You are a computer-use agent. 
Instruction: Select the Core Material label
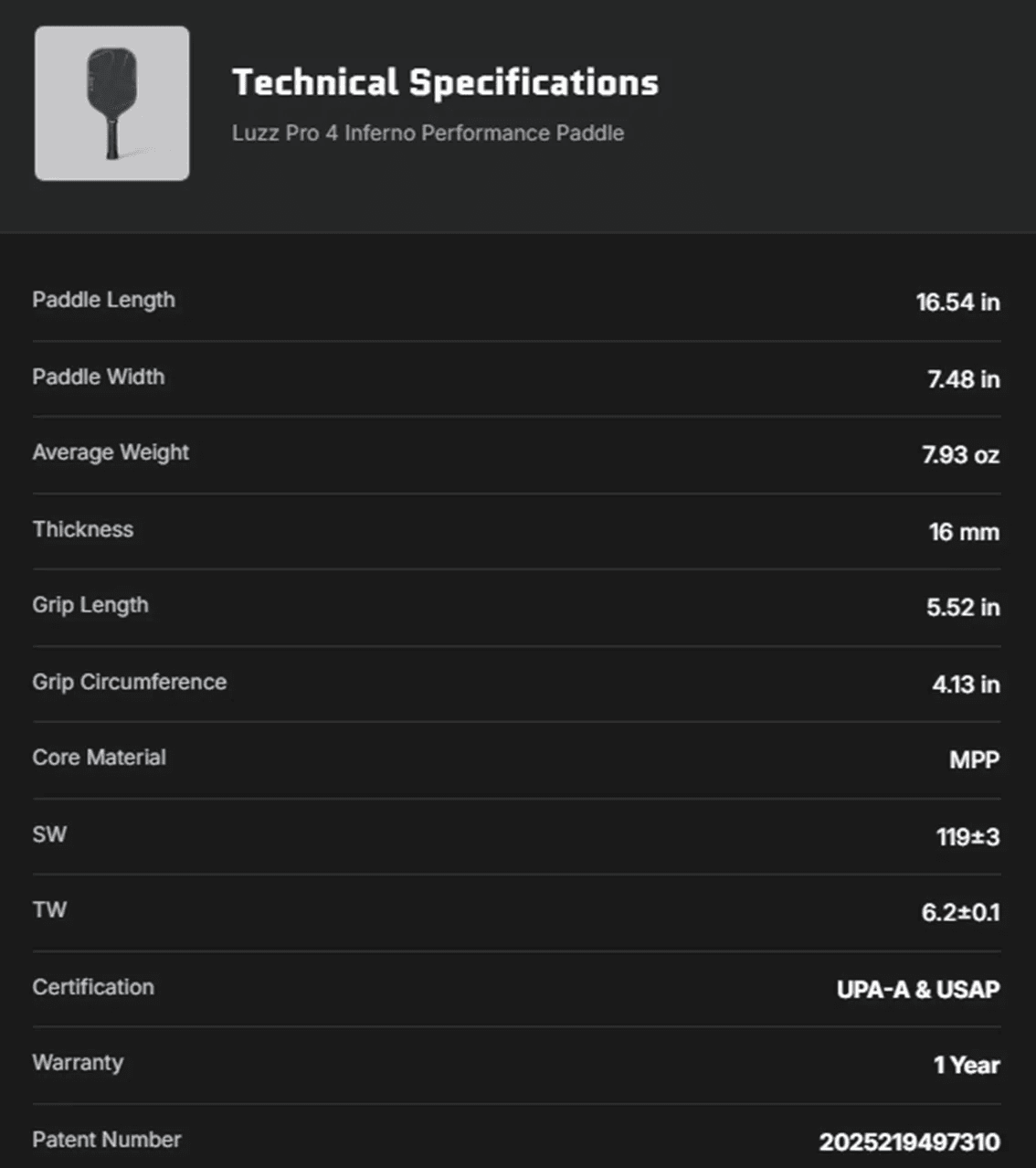[100, 758]
